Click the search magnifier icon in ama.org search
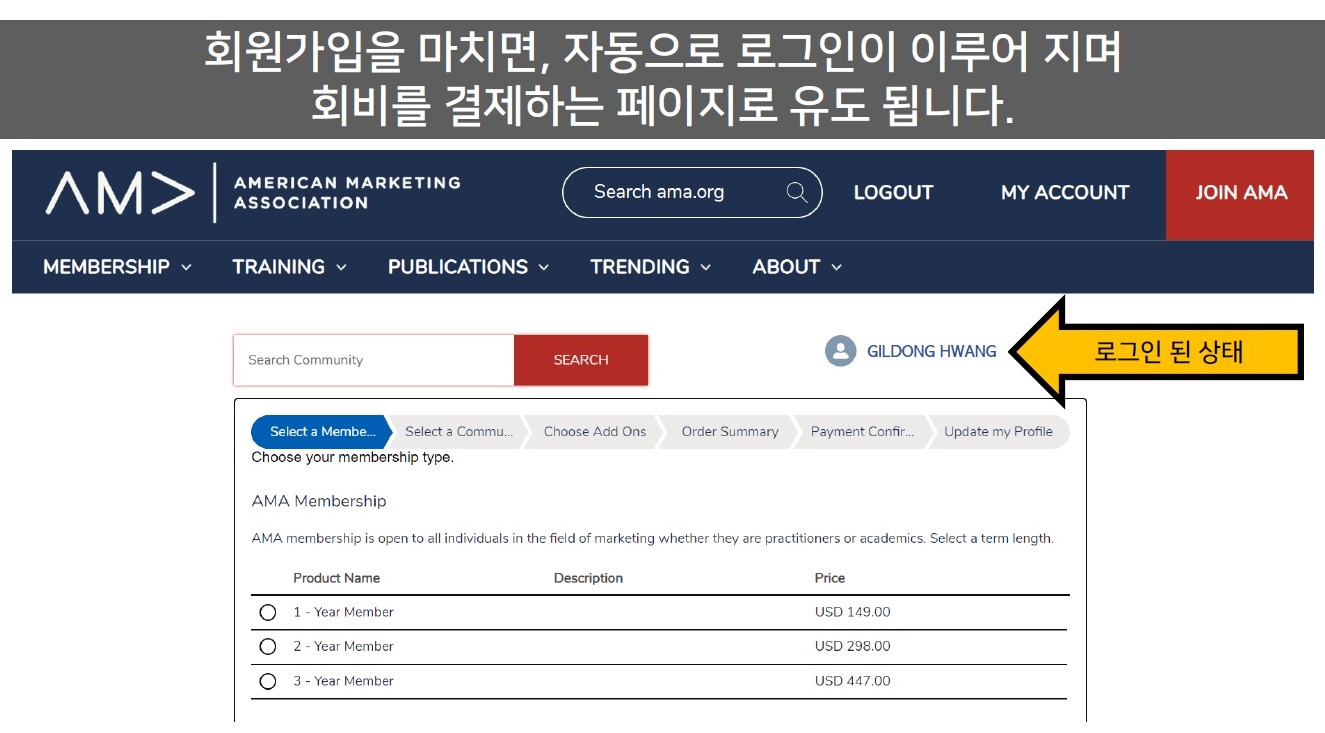Viewport: 1325px width, 733px height. click(x=797, y=192)
